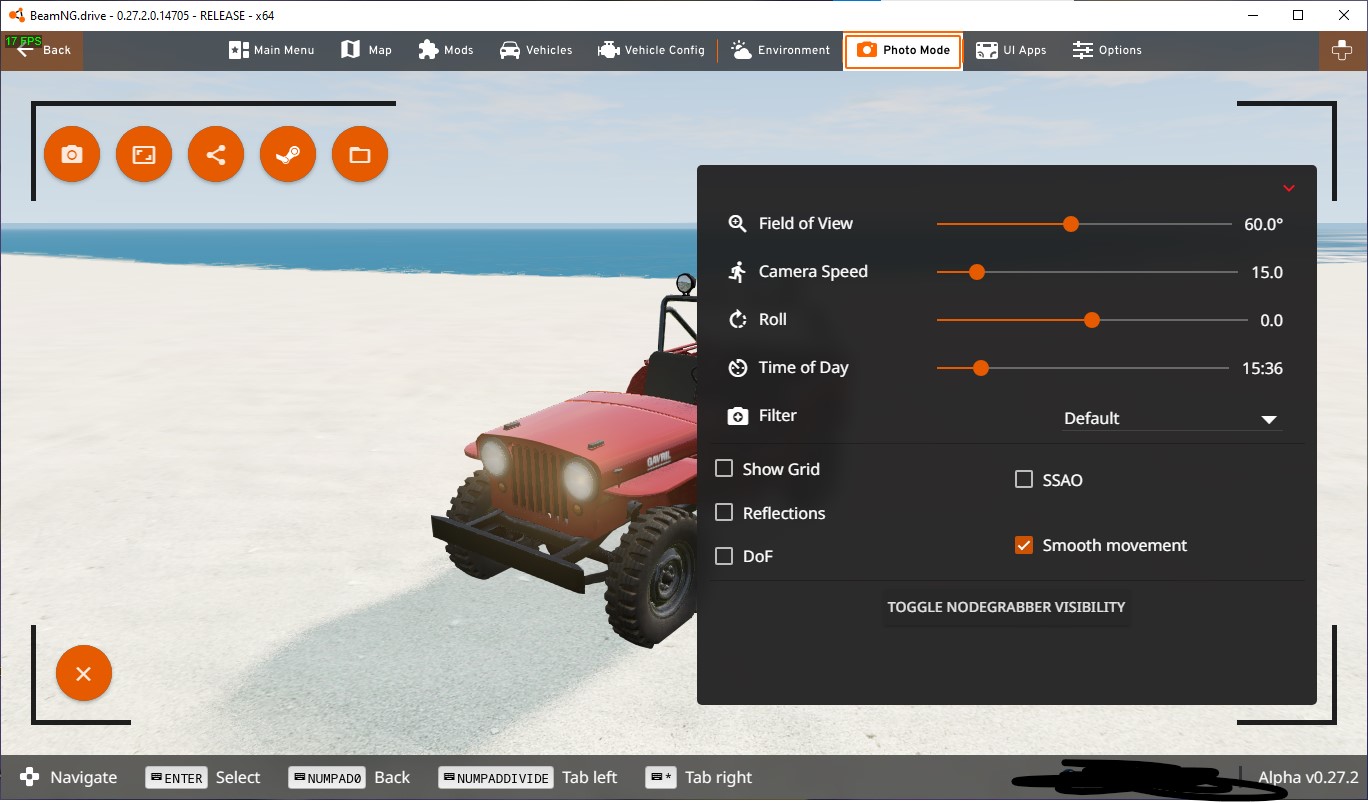
Task: Click the Camera Speed running figure icon
Action: coord(738,272)
